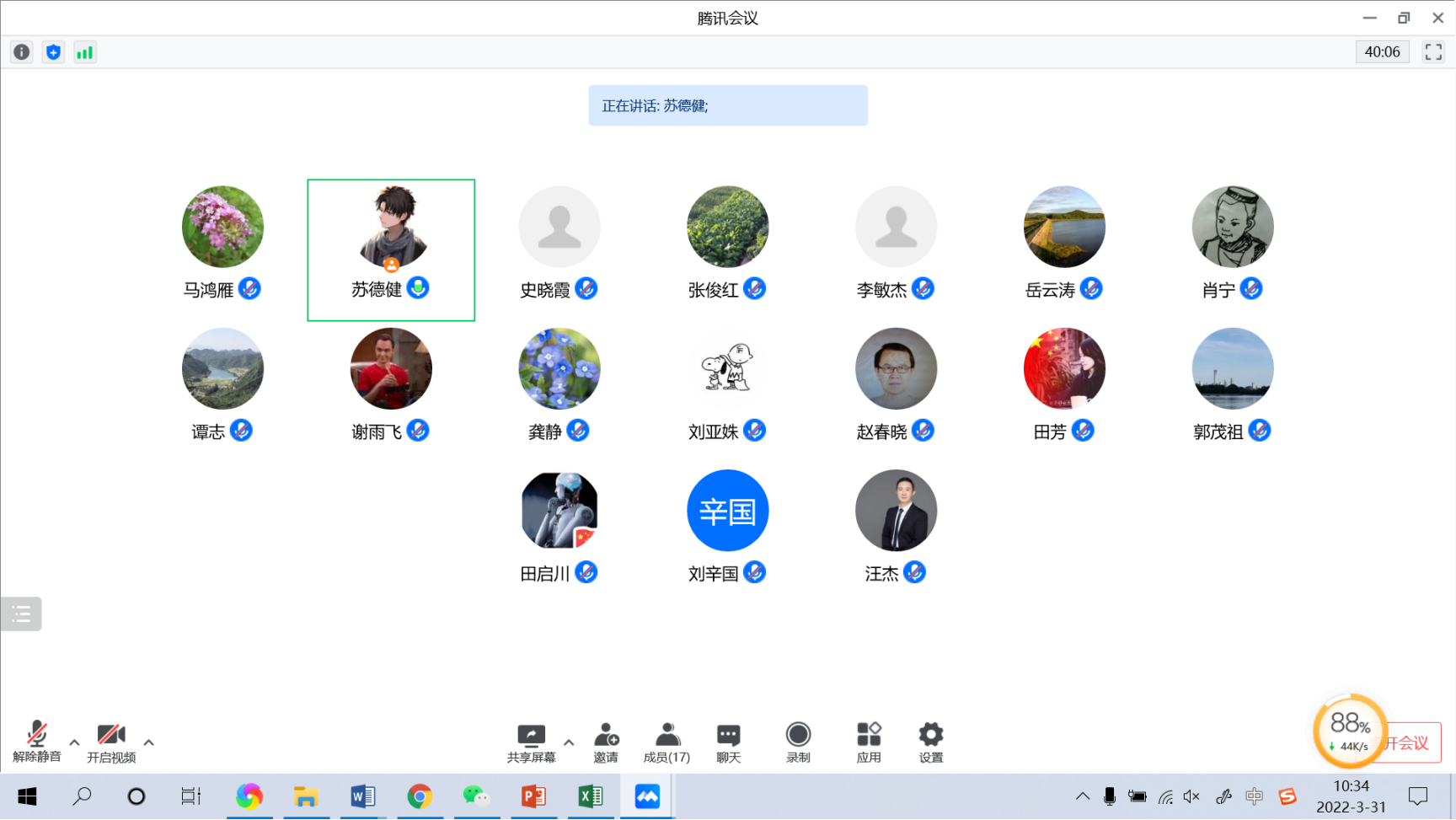Viewport: 1456px width, 820px height.
Task: Expand video options arrow beside 开启视频
Action: pyautogui.click(x=149, y=742)
